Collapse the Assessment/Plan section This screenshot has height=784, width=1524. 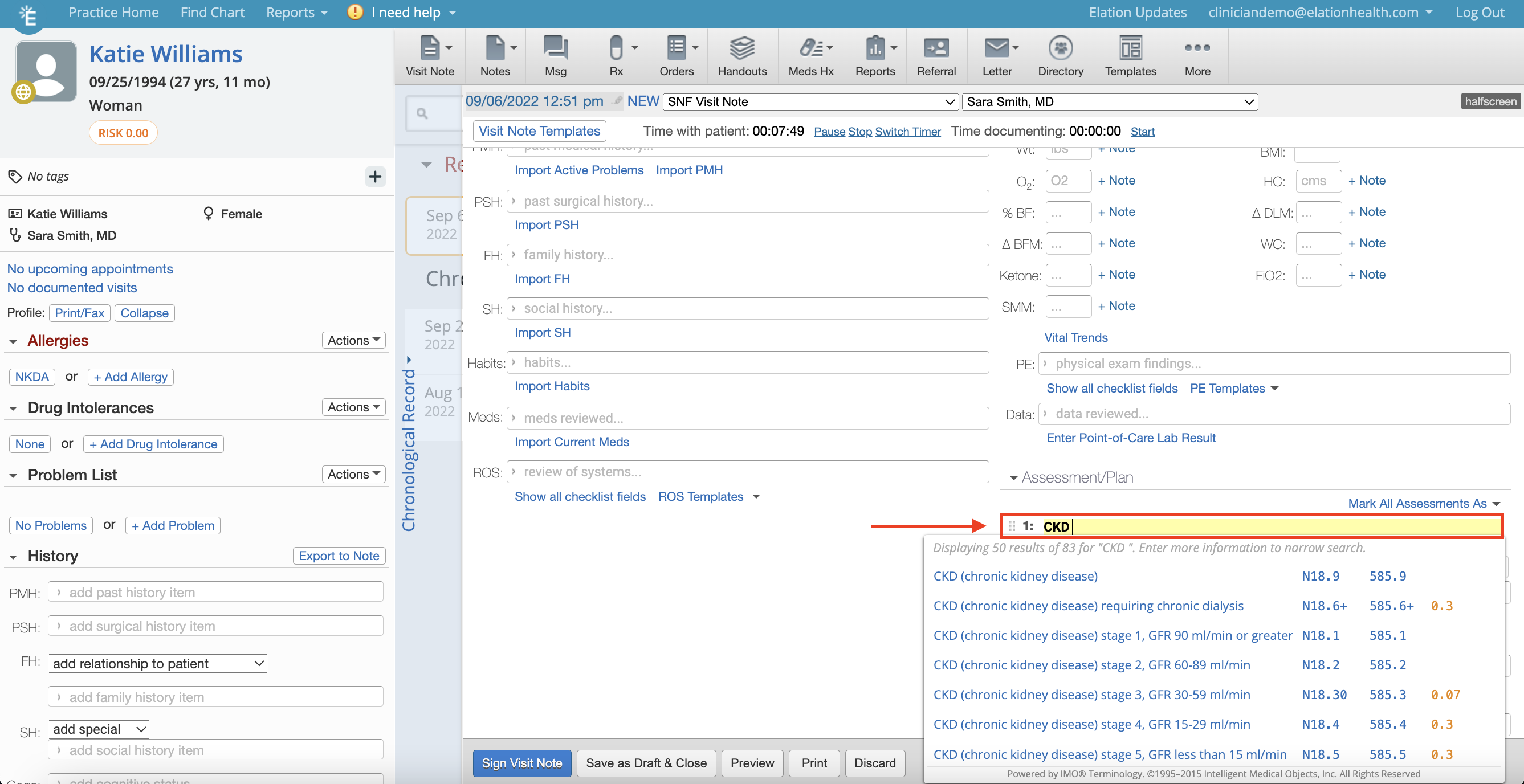(1013, 477)
